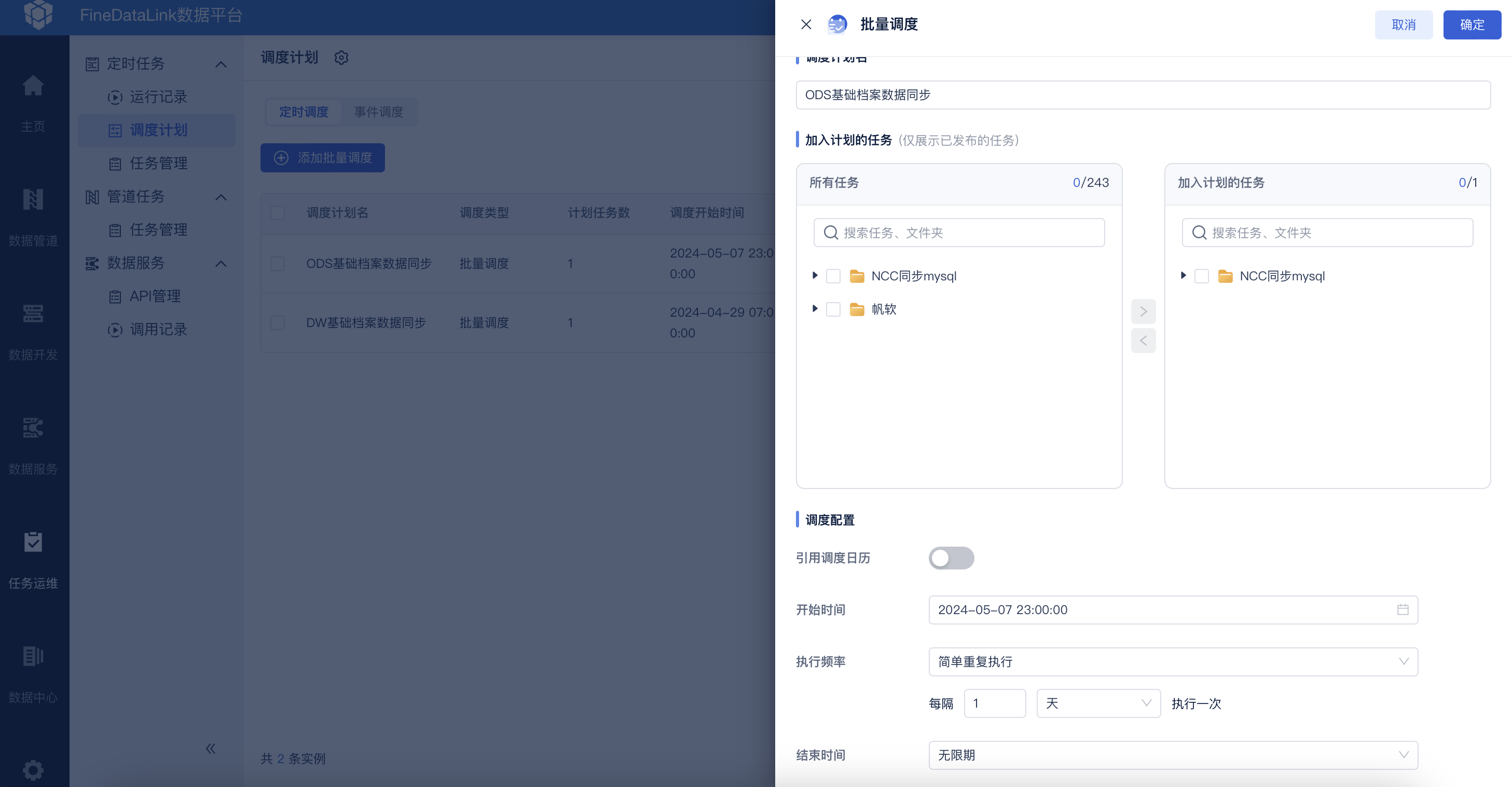Open the 结束时间 dropdown
Image resolution: width=1512 pixels, height=787 pixels.
click(x=1173, y=755)
